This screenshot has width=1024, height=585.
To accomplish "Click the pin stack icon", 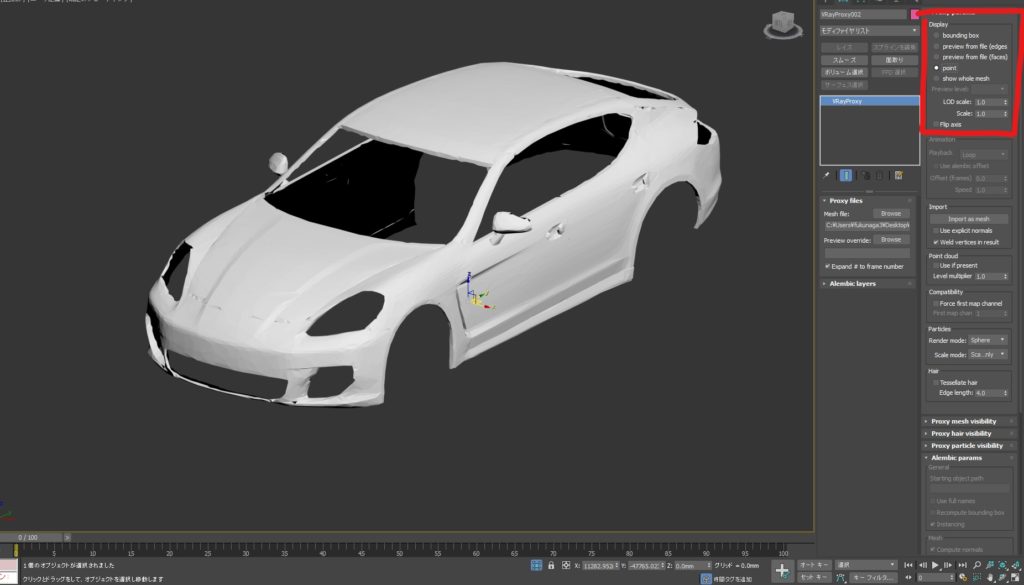I will pos(826,175).
